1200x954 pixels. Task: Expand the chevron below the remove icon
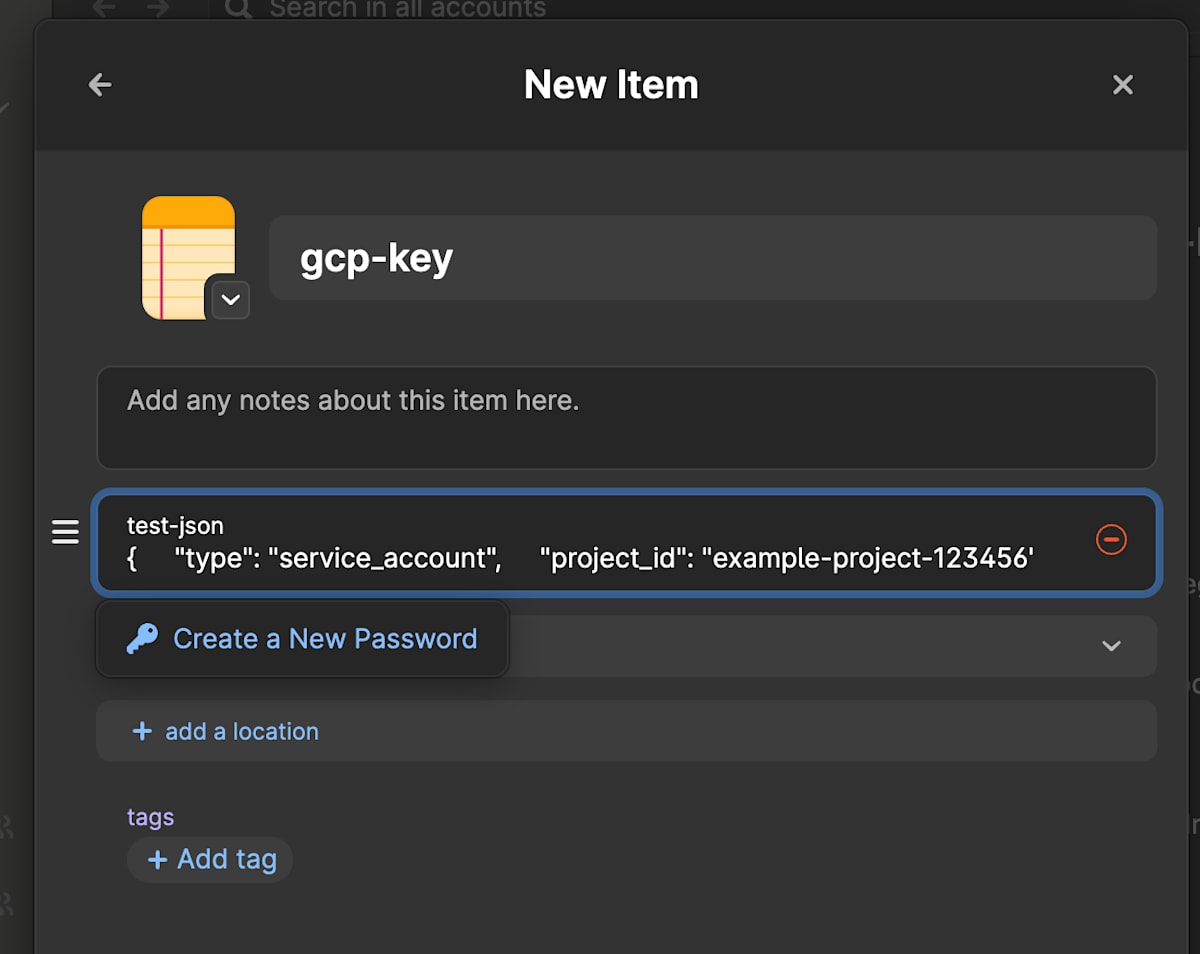pyautogui.click(x=1111, y=646)
